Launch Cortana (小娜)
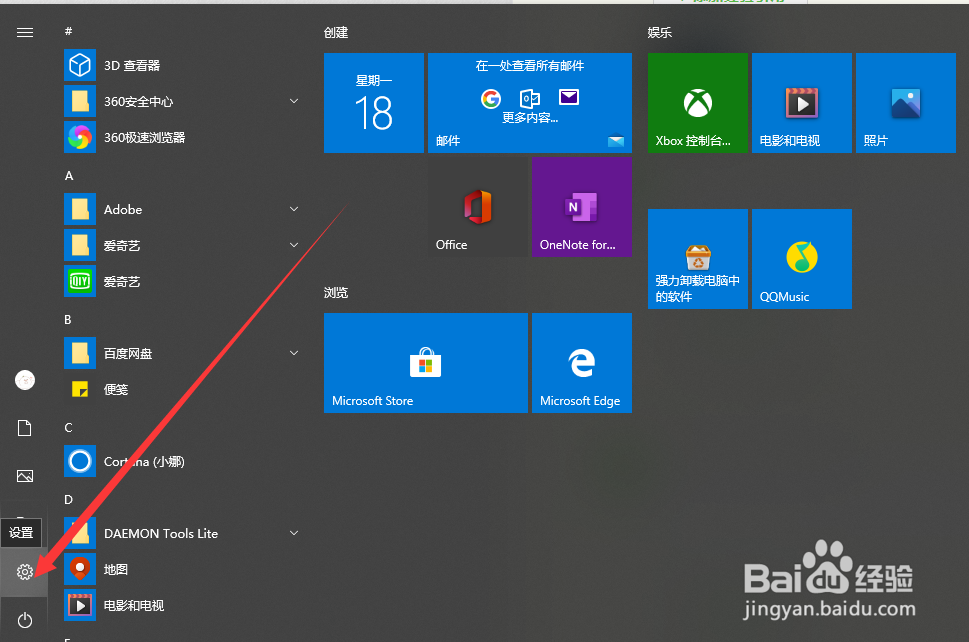 (184, 462)
